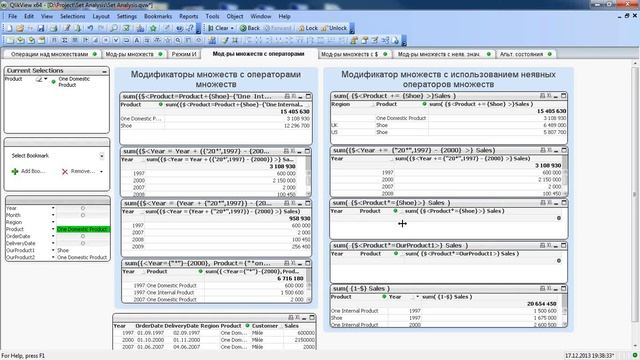Viewport: 640px width, 360px height.
Task: Click Remove Bookmark button
Action: coord(79,171)
